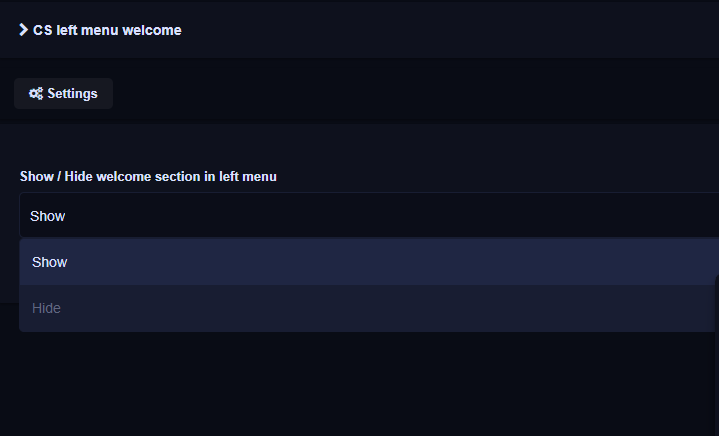Click the selected 'Show' value in the select box
This screenshot has height=436, width=719.
coord(48,216)
